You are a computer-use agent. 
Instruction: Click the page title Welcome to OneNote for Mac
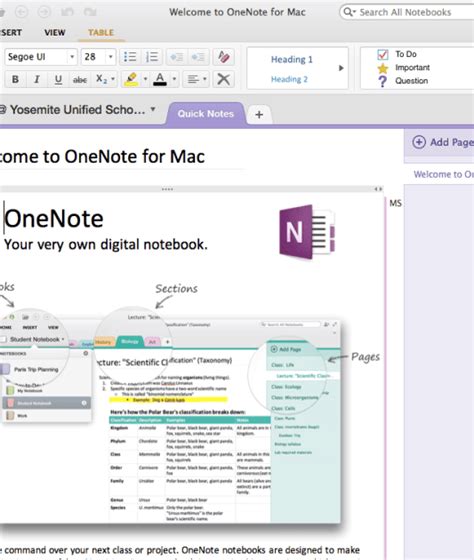coord(103,156)
